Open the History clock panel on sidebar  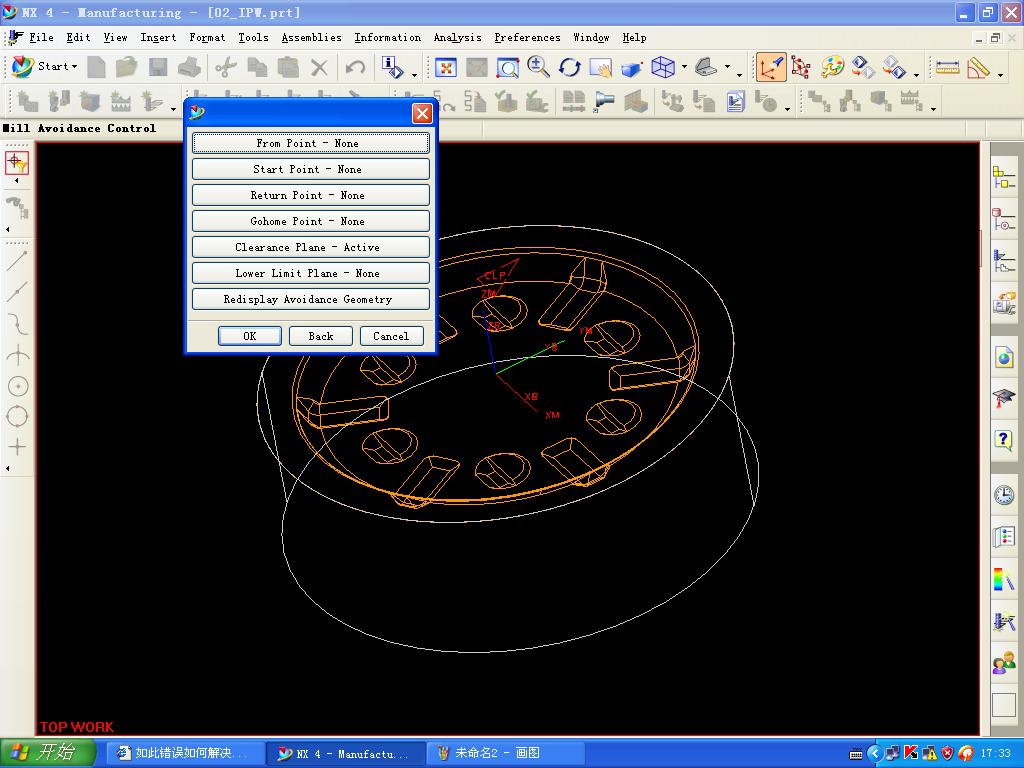coord(1003,495)
